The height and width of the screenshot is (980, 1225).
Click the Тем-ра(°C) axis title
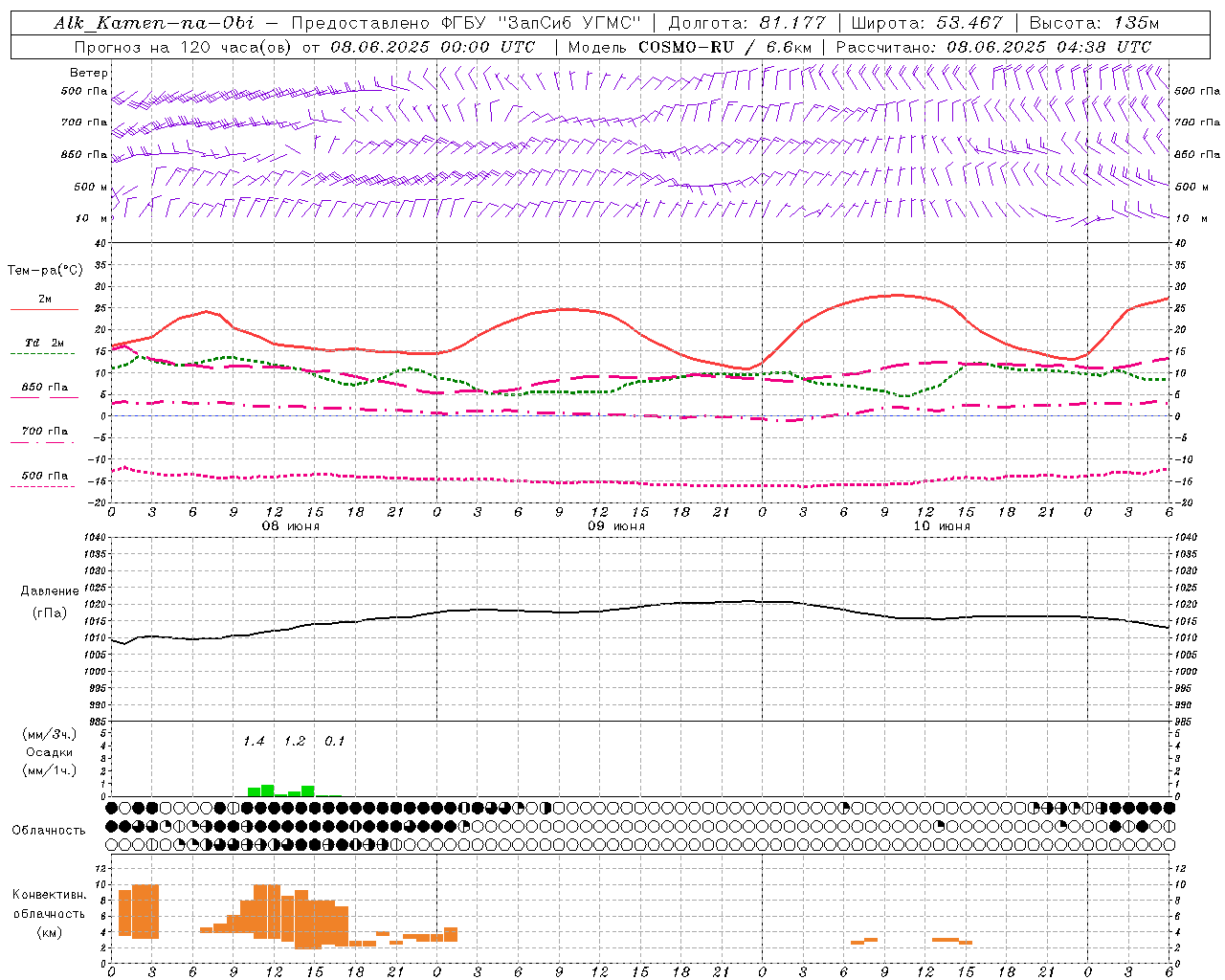45,271
